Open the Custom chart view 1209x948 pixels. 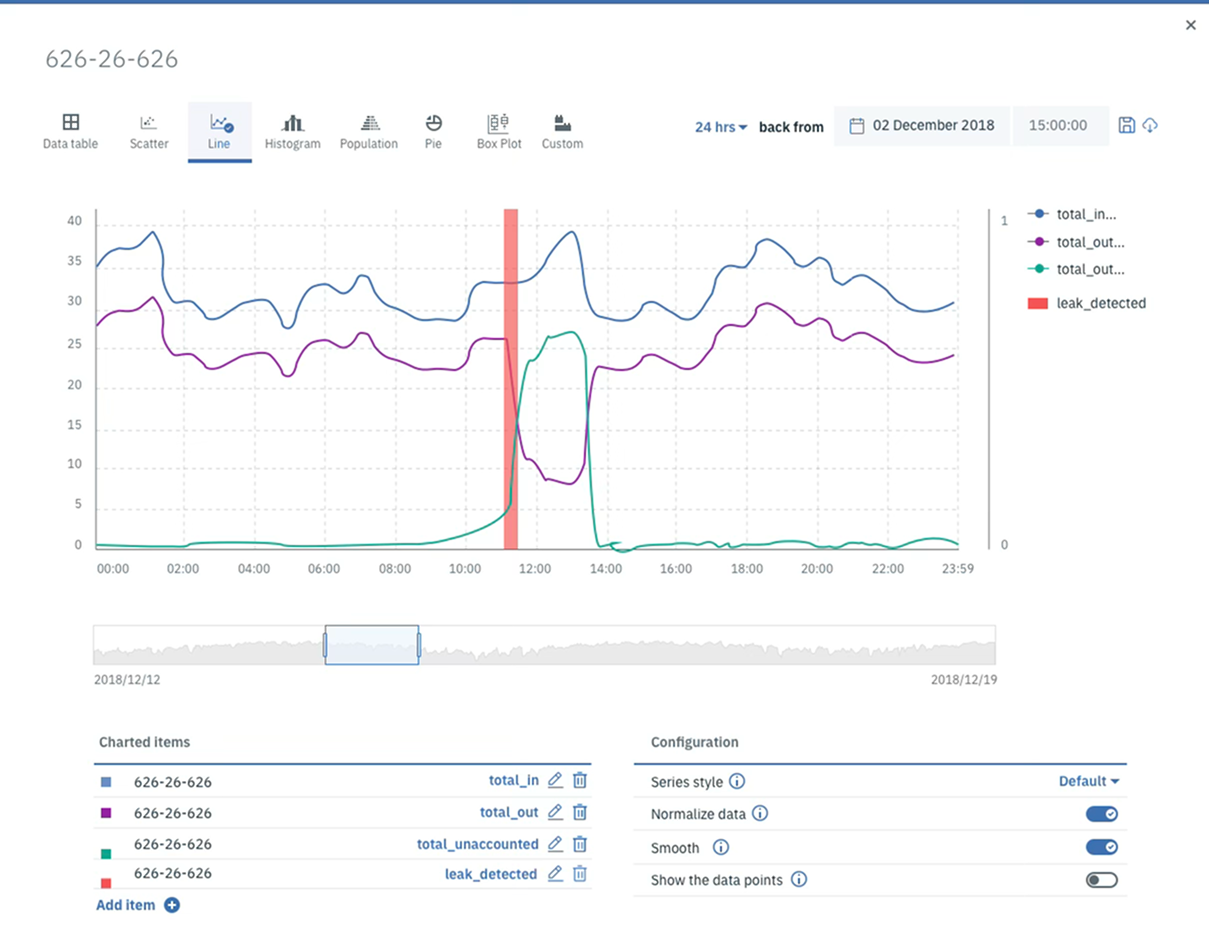[x=562, y=132]
